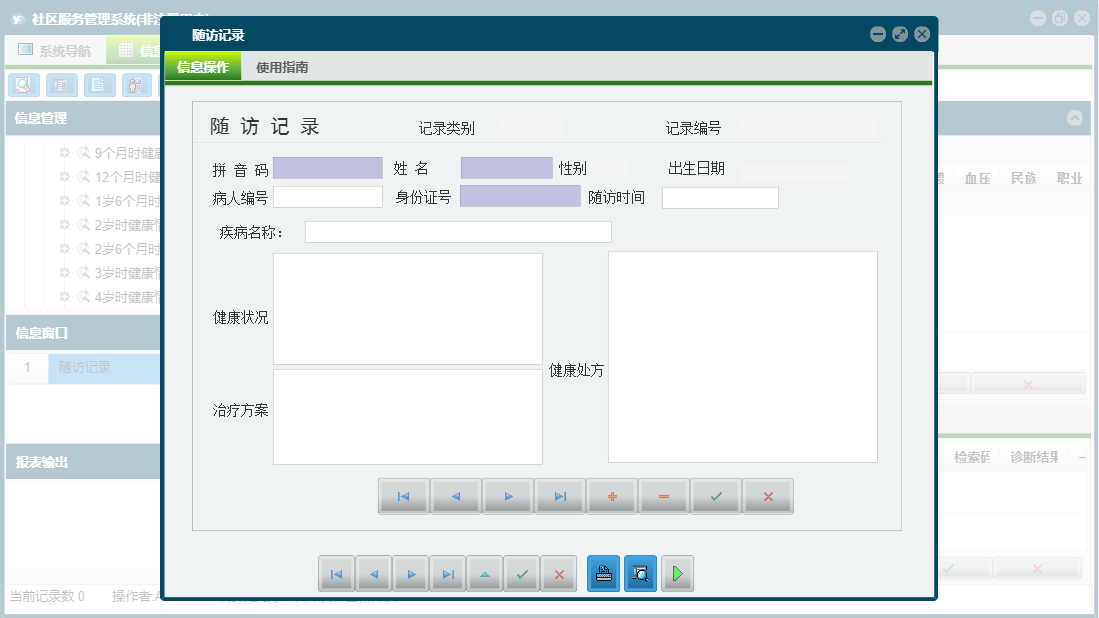The image size is (1099, 618).
Task: Expand the 4岁时健康 tree node
Action: 64,296
